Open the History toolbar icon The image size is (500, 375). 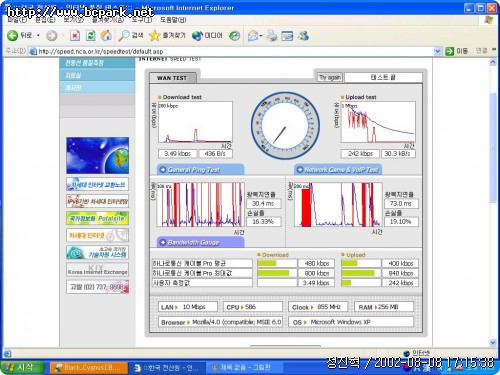[235, 36]
